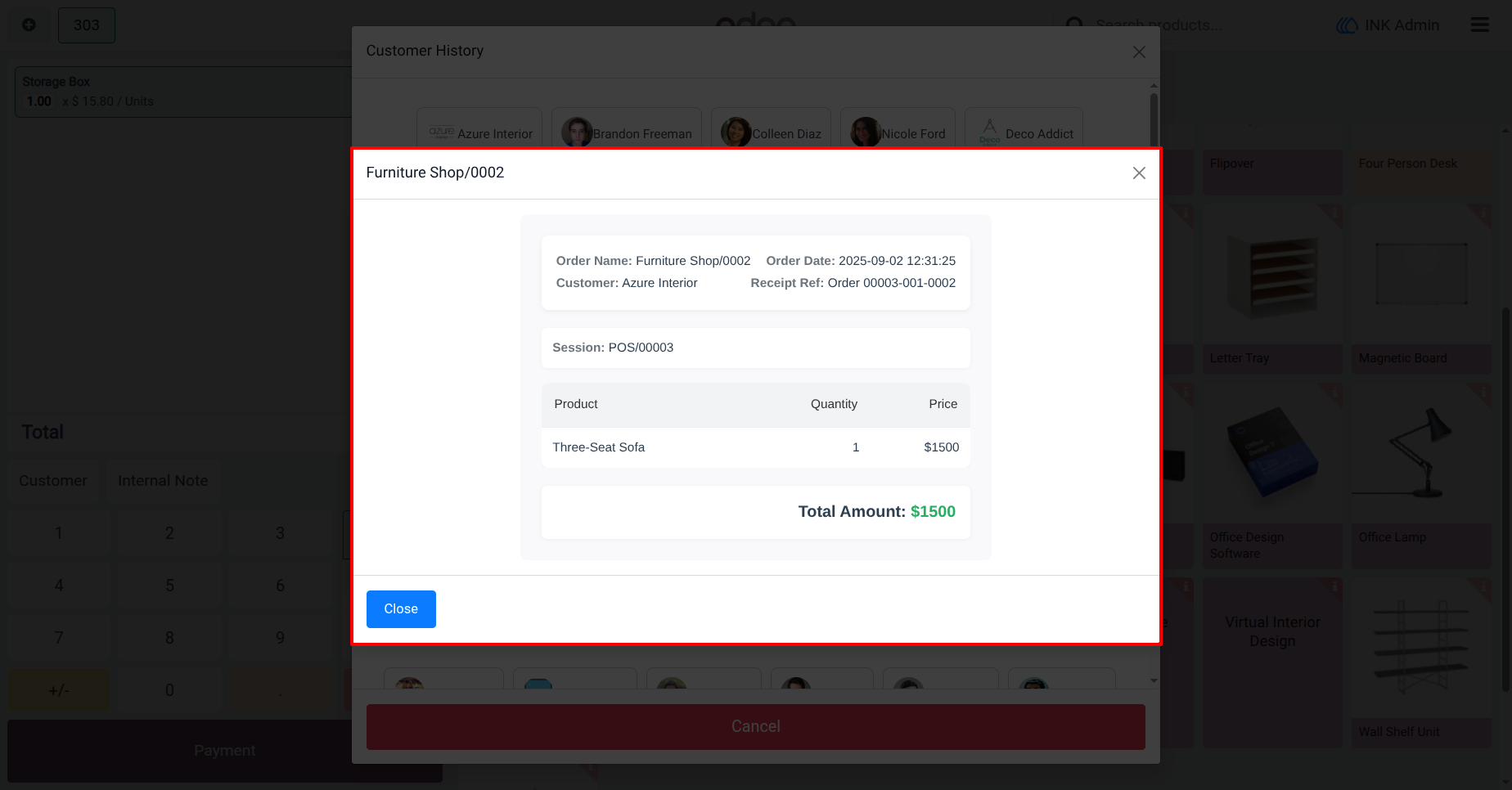Viewport: 1512px width, 790px height.
Task: Click the Payment button
Action: click(x=225, y=751)
